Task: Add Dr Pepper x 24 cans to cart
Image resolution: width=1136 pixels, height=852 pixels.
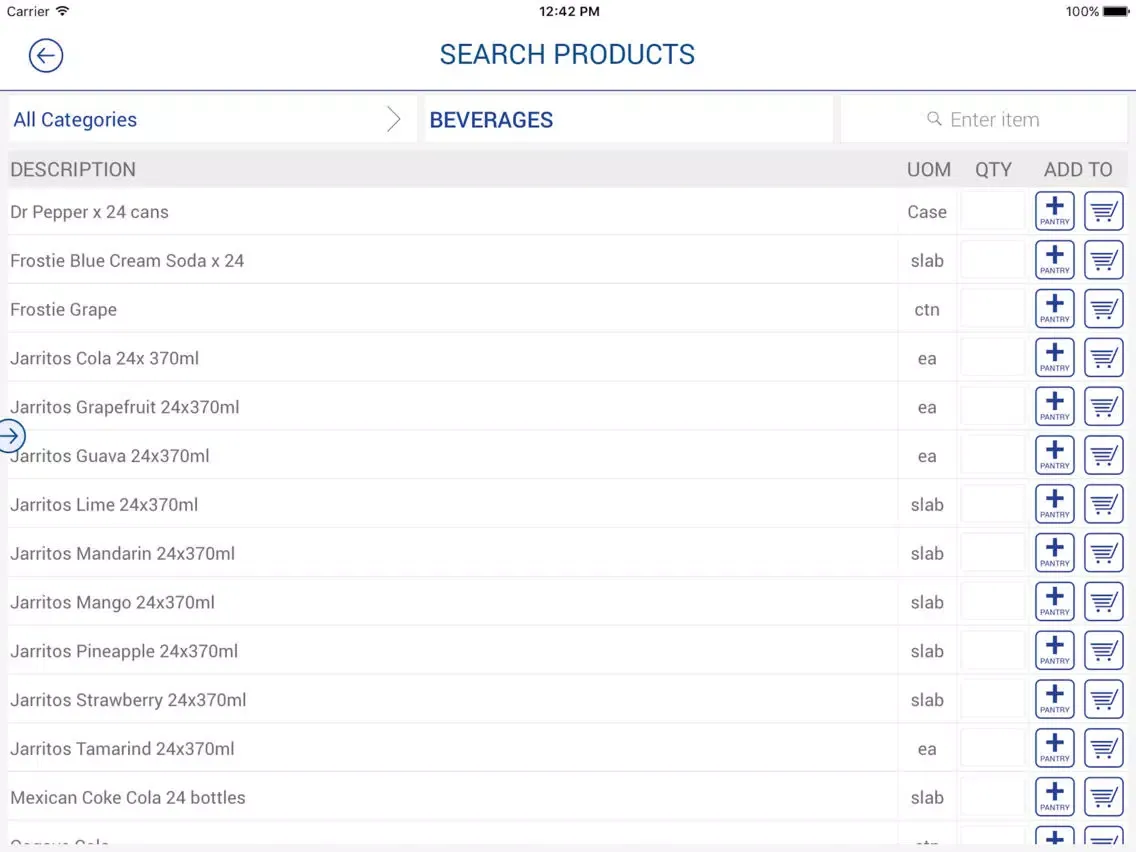Action: tap(1103, 211)
